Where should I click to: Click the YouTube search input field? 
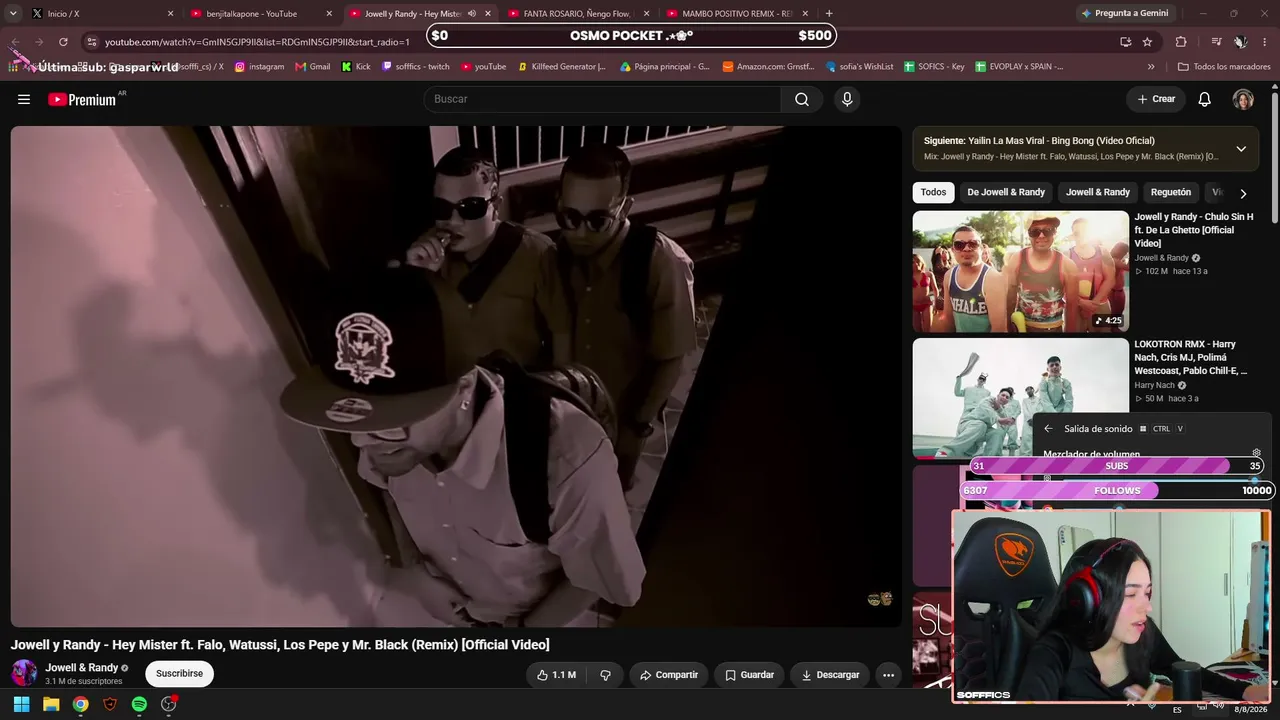[602, 99]
